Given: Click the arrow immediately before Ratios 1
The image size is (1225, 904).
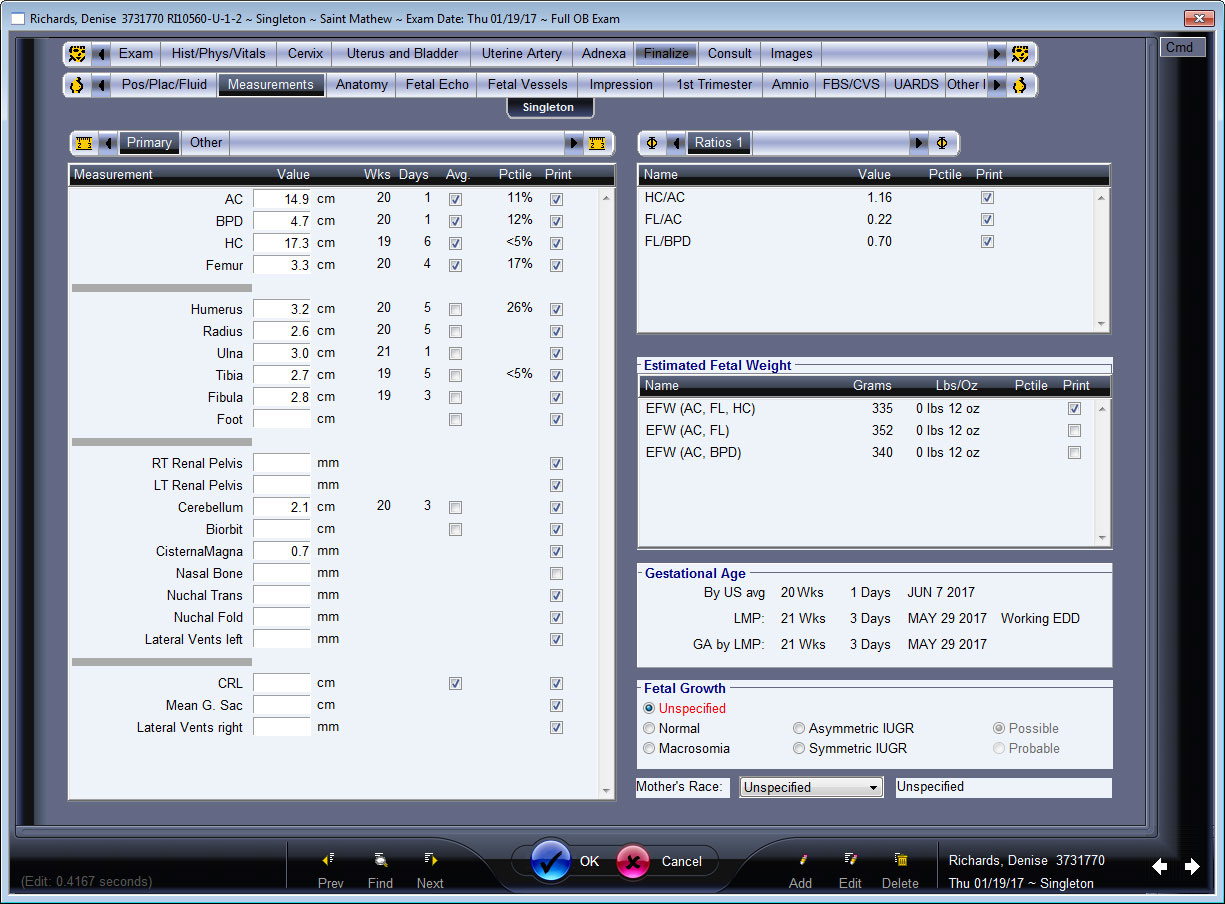Looking at the screenshot, I should point(675,143).
